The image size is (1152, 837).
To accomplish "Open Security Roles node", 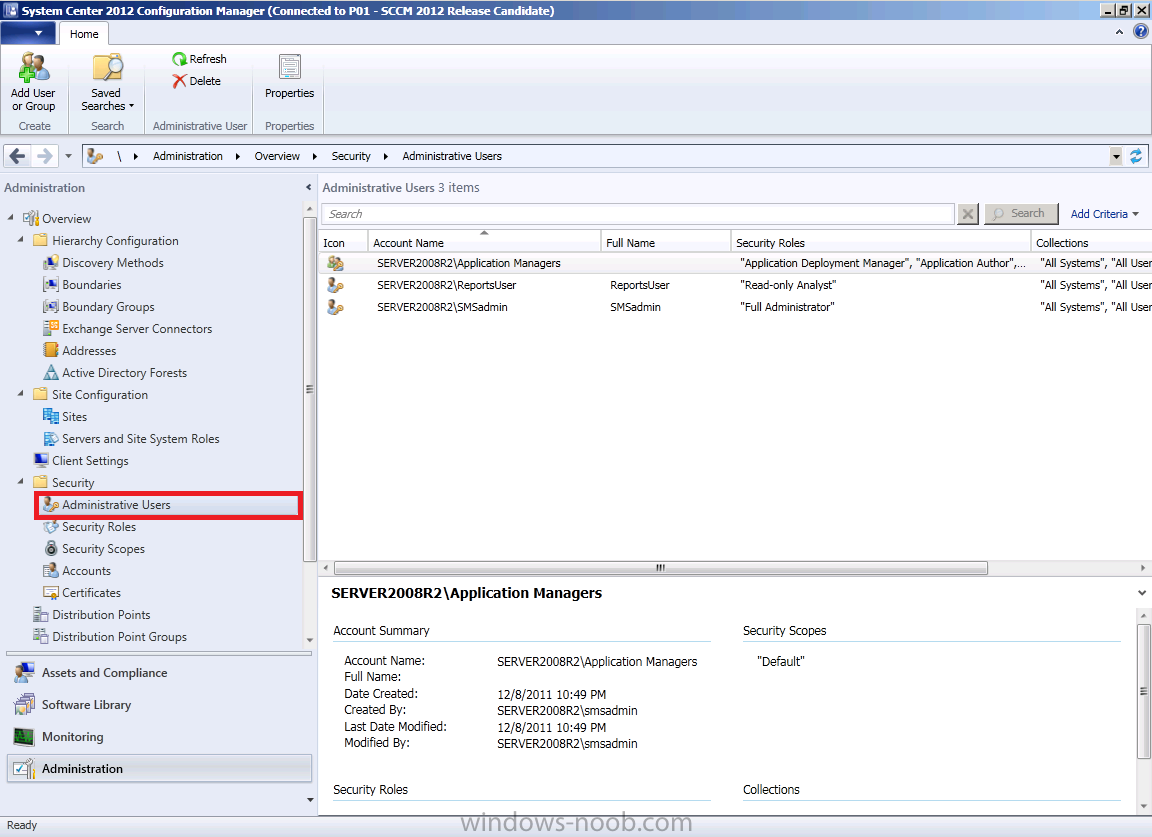I will point(90,527).
